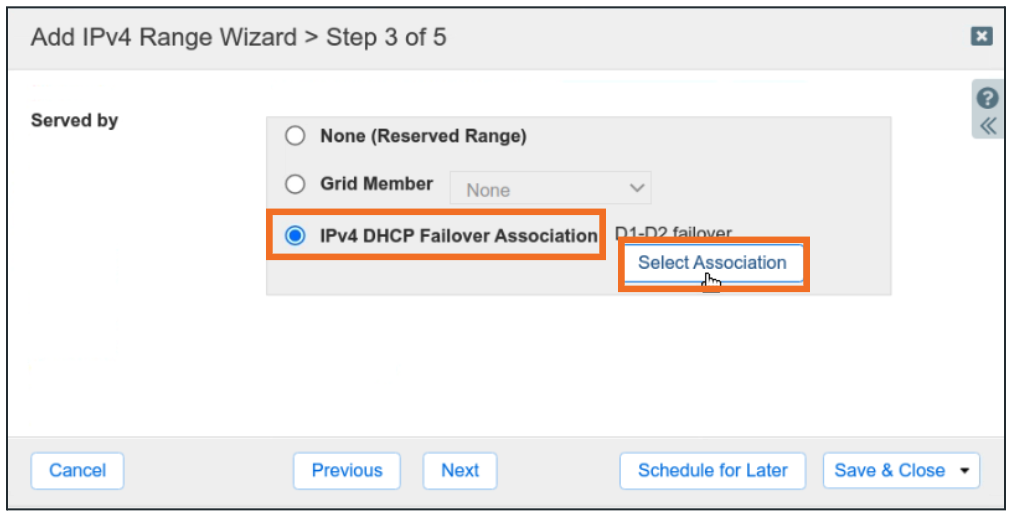Expand the Save & Close dropdown arrow
The image size is (1012, 516).
(x=965, y=471)
